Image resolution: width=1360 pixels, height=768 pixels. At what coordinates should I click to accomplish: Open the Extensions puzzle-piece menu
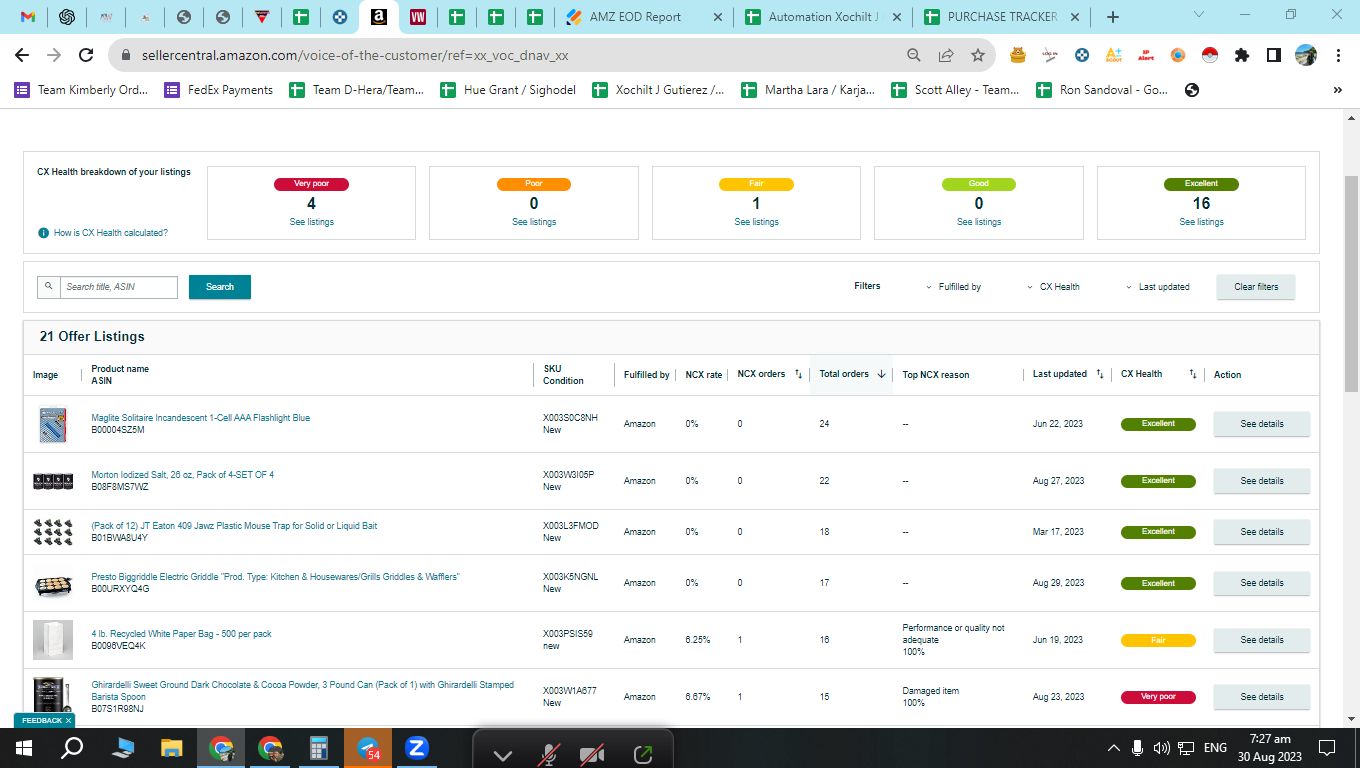(x=1242, y=56)
